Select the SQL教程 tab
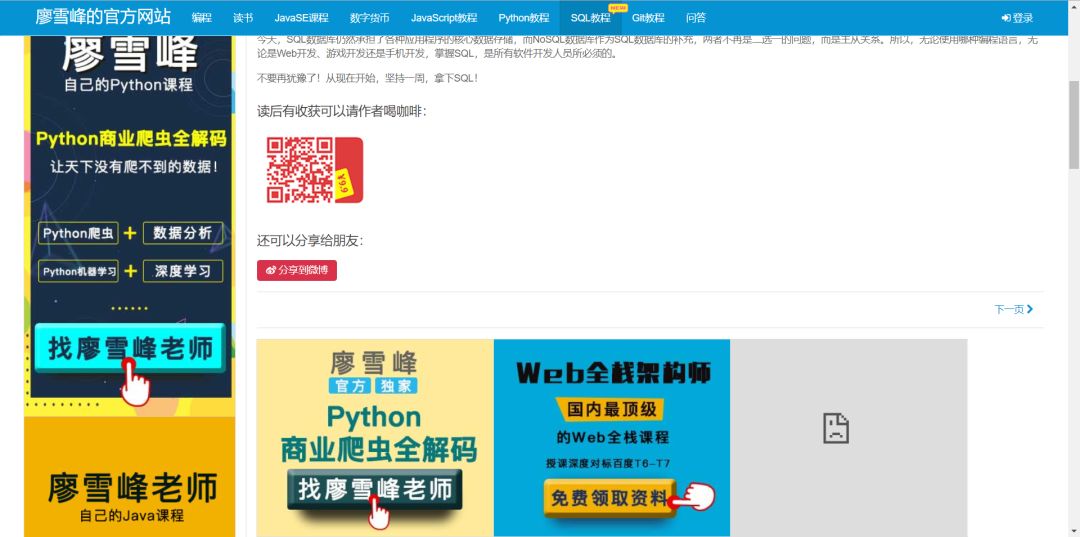 point(590,18)
